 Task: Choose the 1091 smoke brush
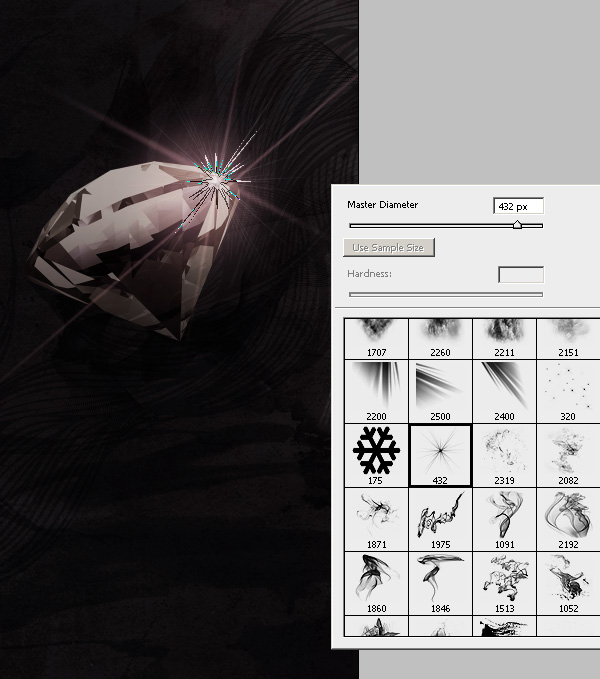(x=504, y=520)
